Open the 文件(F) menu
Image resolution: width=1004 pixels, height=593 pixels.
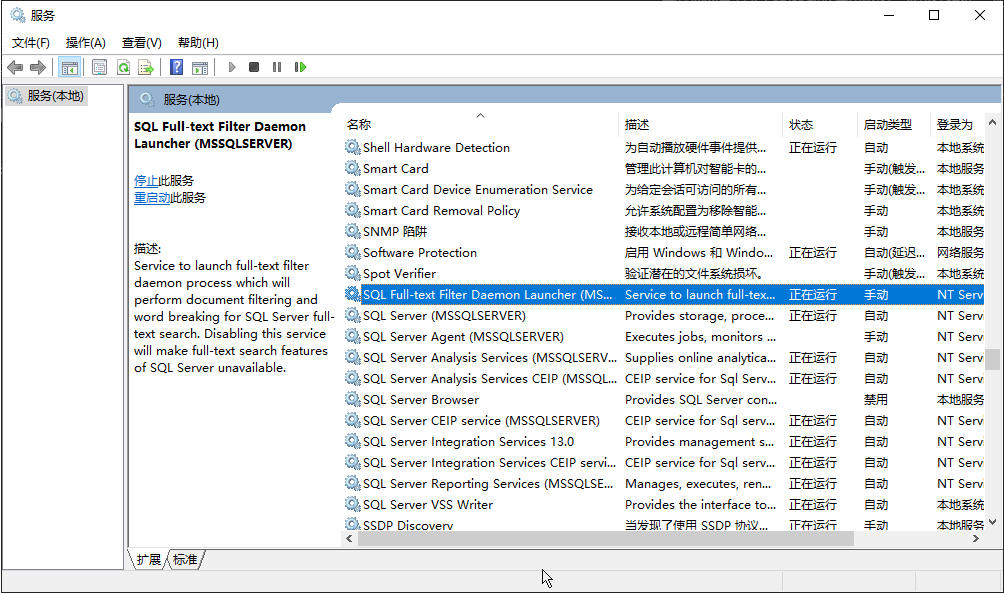(31, 43)
